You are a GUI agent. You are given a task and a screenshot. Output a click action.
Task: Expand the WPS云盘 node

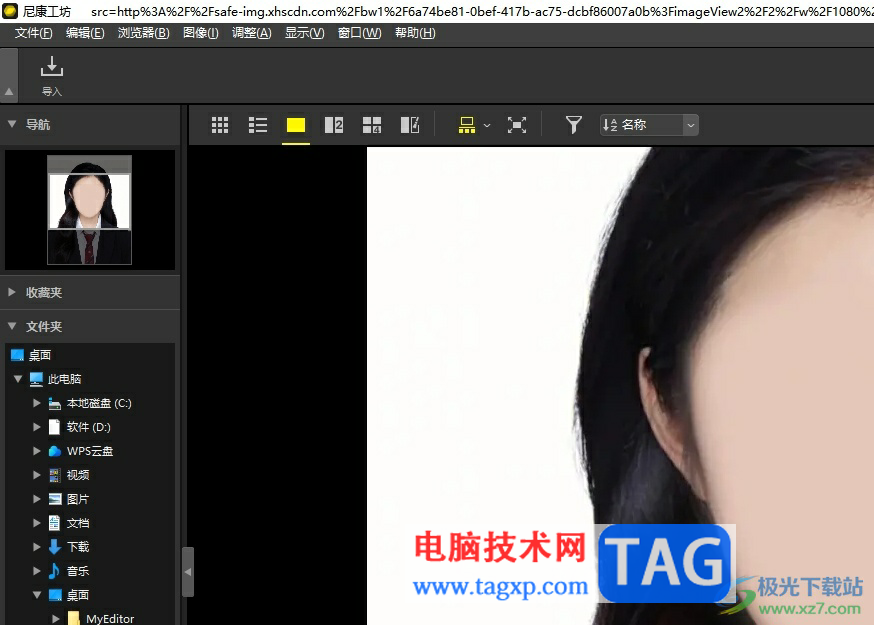pyautogui.click(x=37, y=451)
